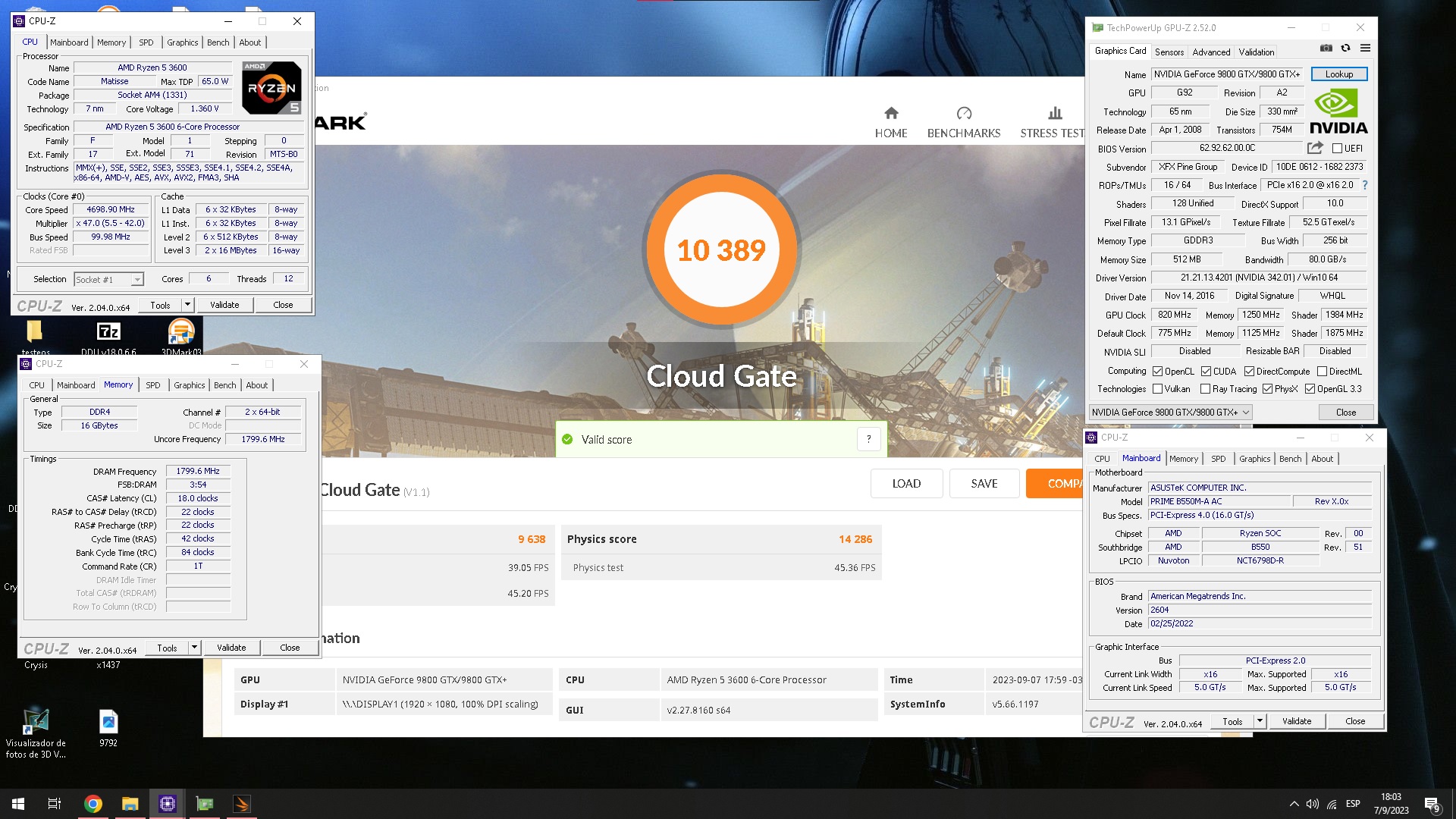The width and height of the screenshot is (1456, 819).
Task: Click the Valid score question mark button
Action: click(869, 439)
